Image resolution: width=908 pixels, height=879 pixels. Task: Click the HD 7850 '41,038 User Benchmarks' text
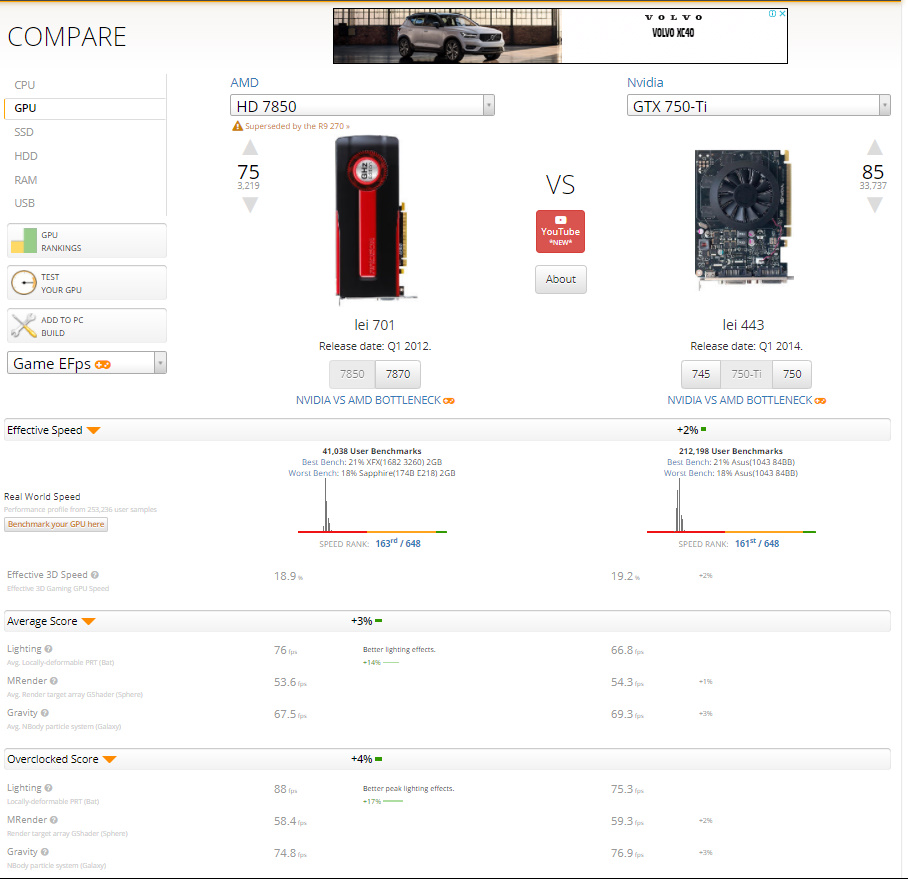(372, 451)
